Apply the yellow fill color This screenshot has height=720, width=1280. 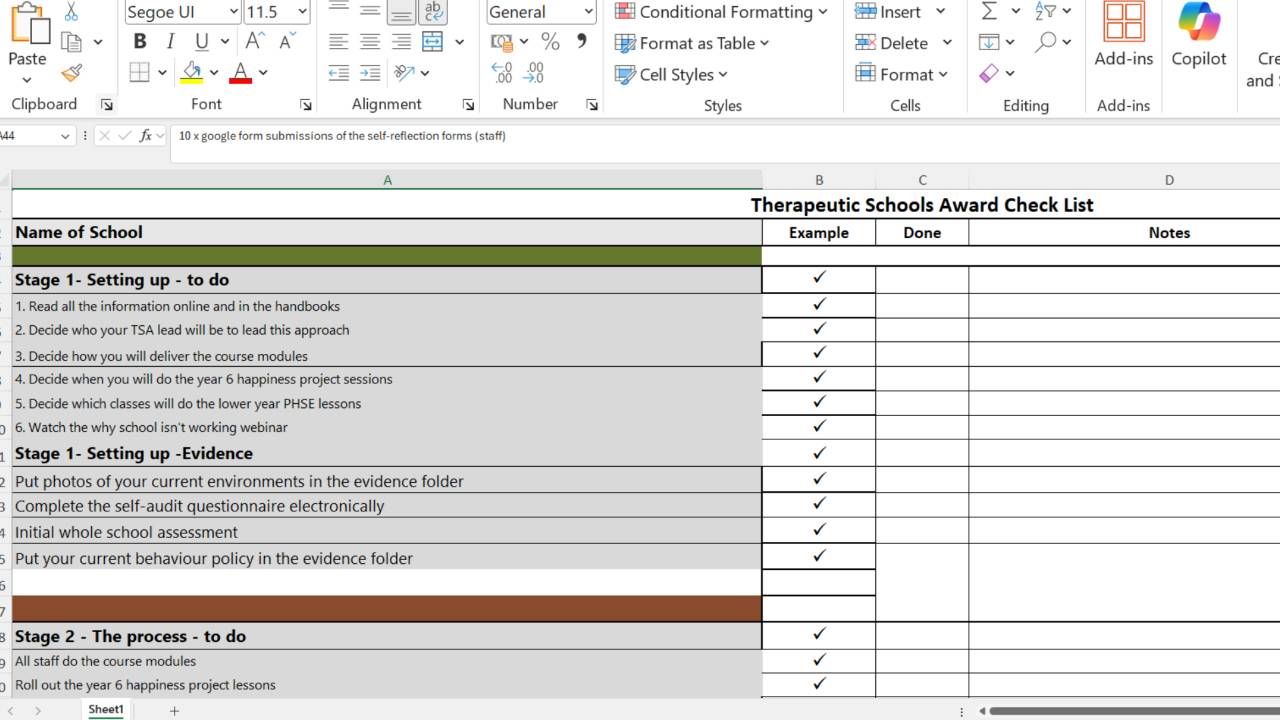click(x=192, y=73)
